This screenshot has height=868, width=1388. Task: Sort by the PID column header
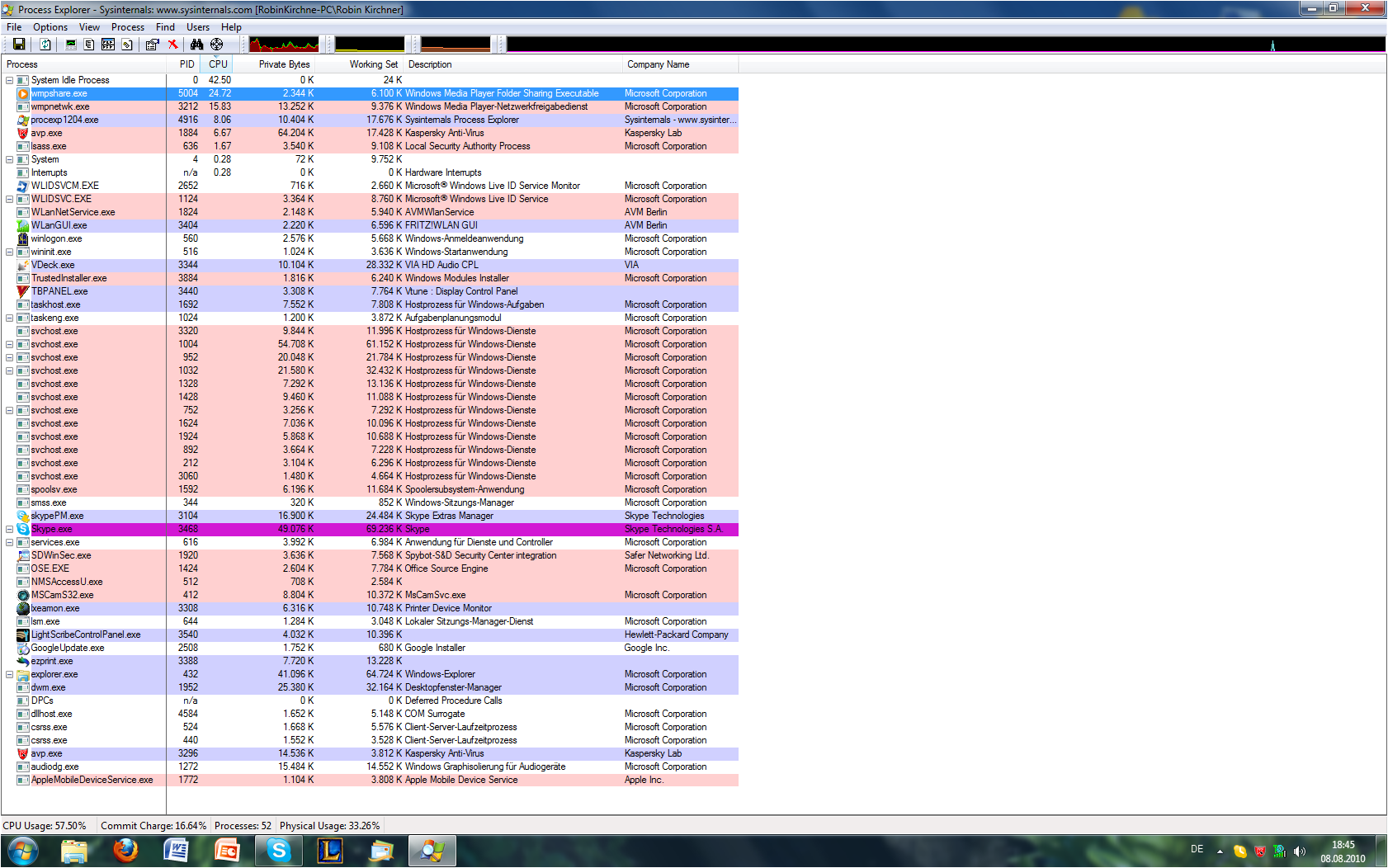tap(183, 64)
